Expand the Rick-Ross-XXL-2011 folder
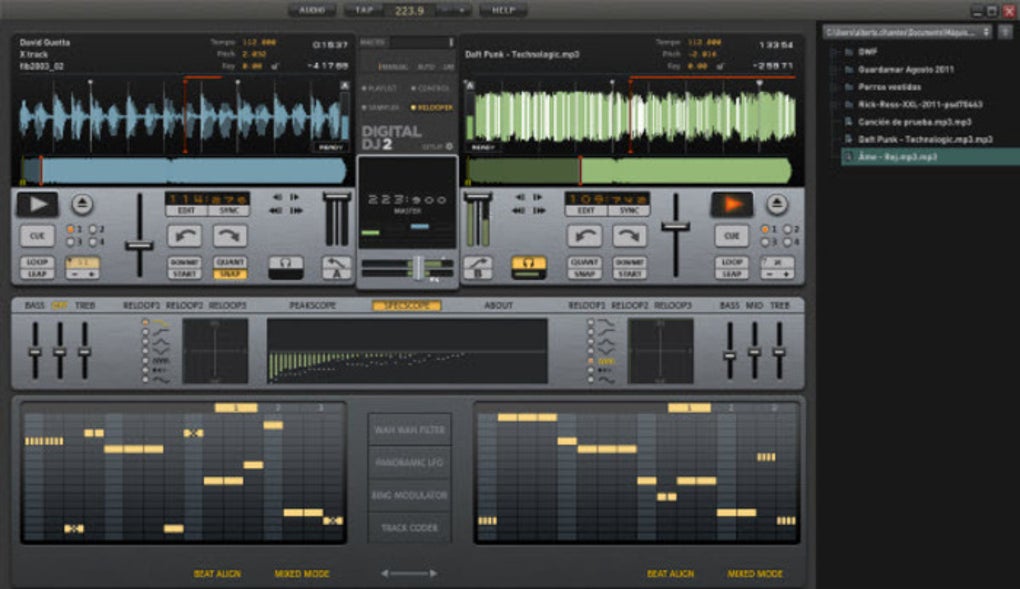The width and height of the screenshot is (1020, 589). click(x=835, y=104)
